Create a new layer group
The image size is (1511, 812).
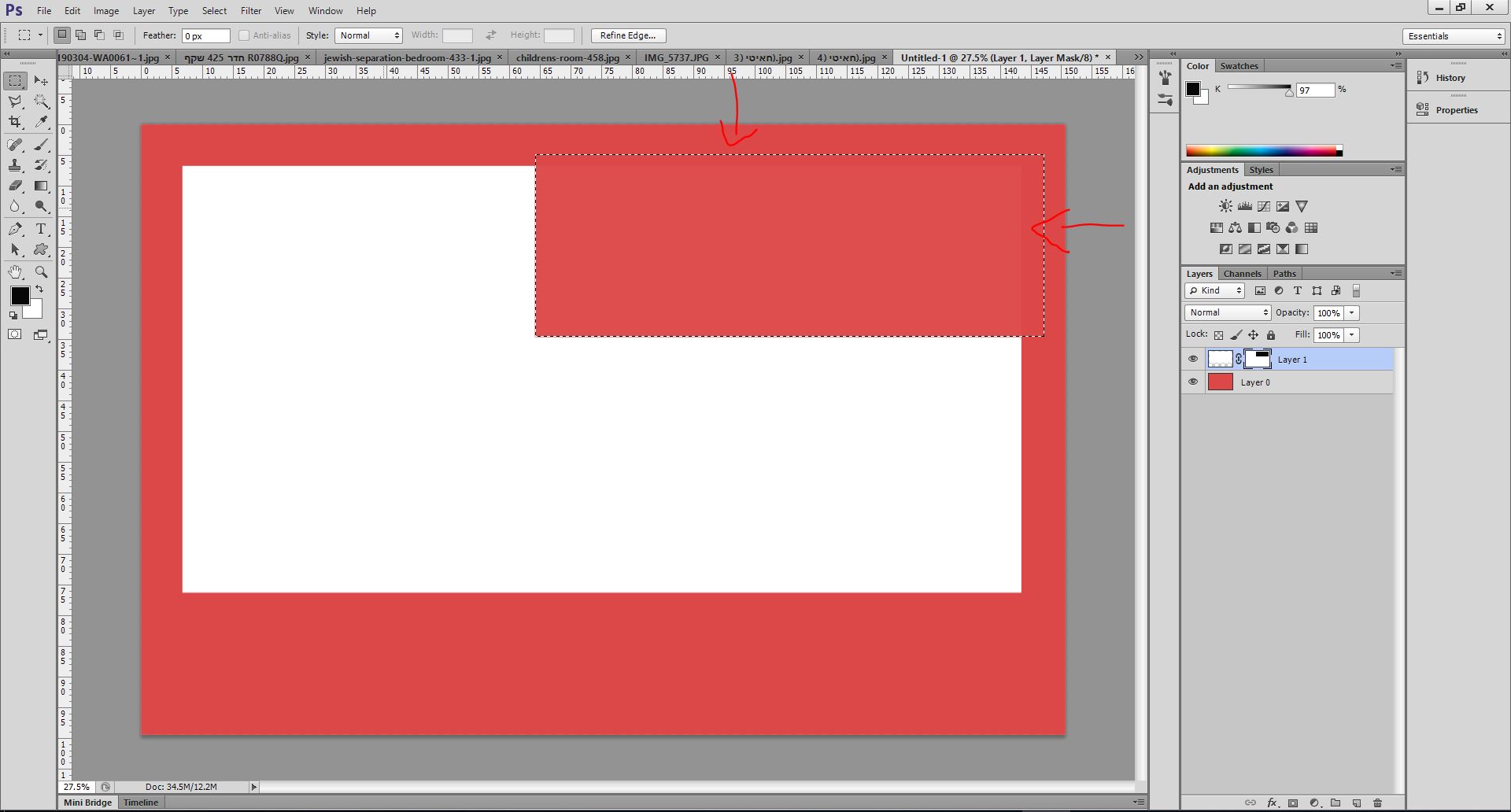pos(1336,803)
